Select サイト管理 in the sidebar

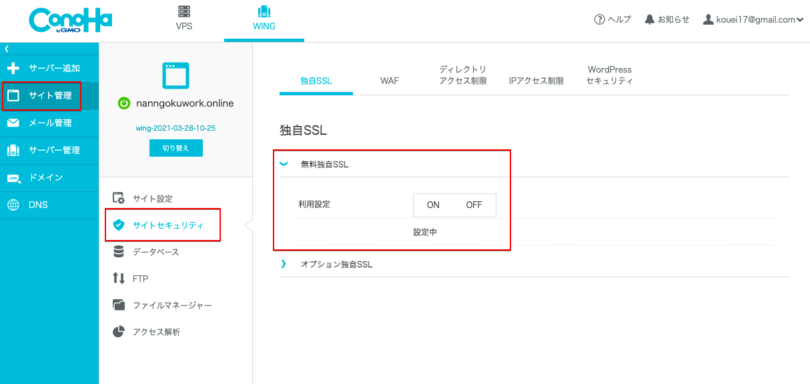(x=49, y=96)
